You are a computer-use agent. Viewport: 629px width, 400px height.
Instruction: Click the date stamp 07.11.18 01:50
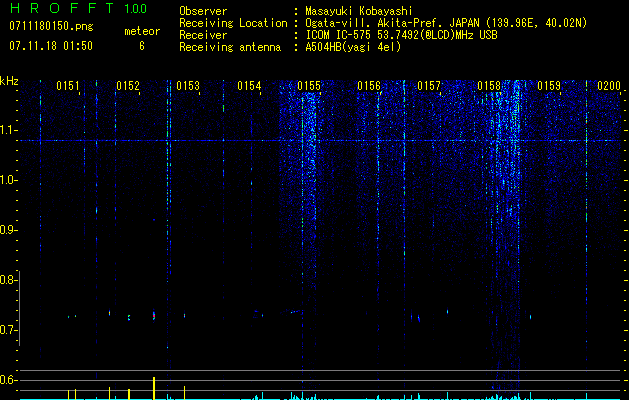pyautogui.click(x=51, y=46)
